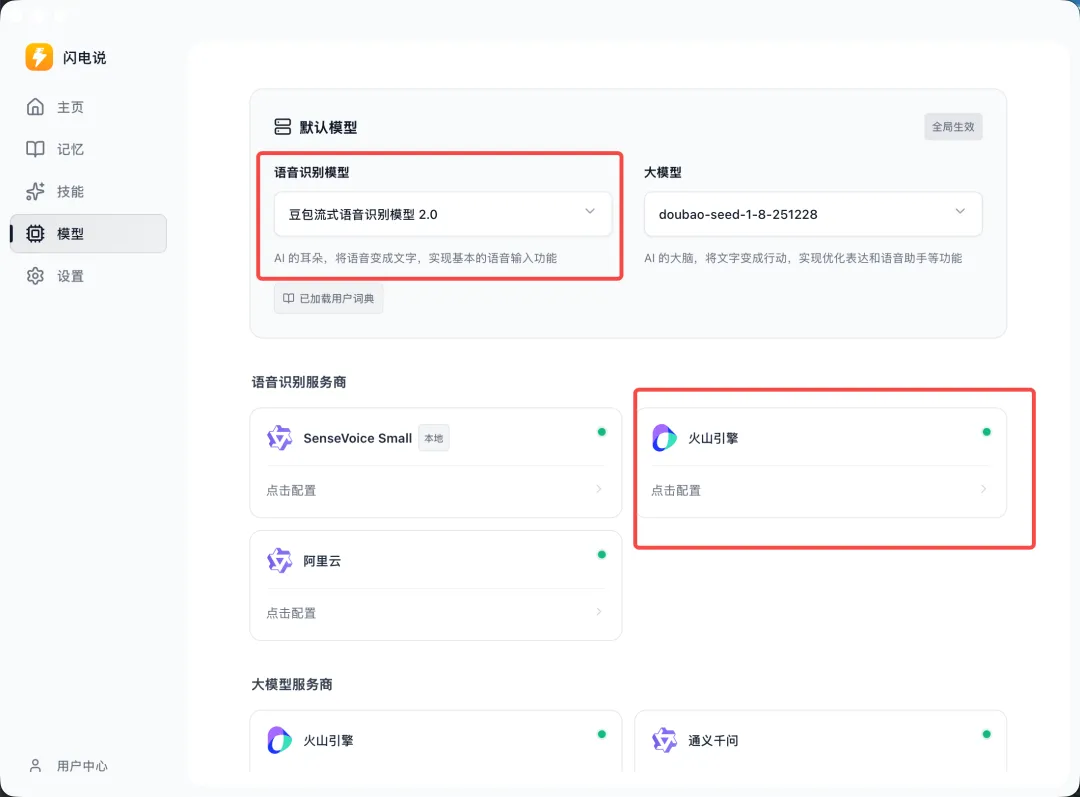Click the 语音识别服务商 heading

(299, 382)
